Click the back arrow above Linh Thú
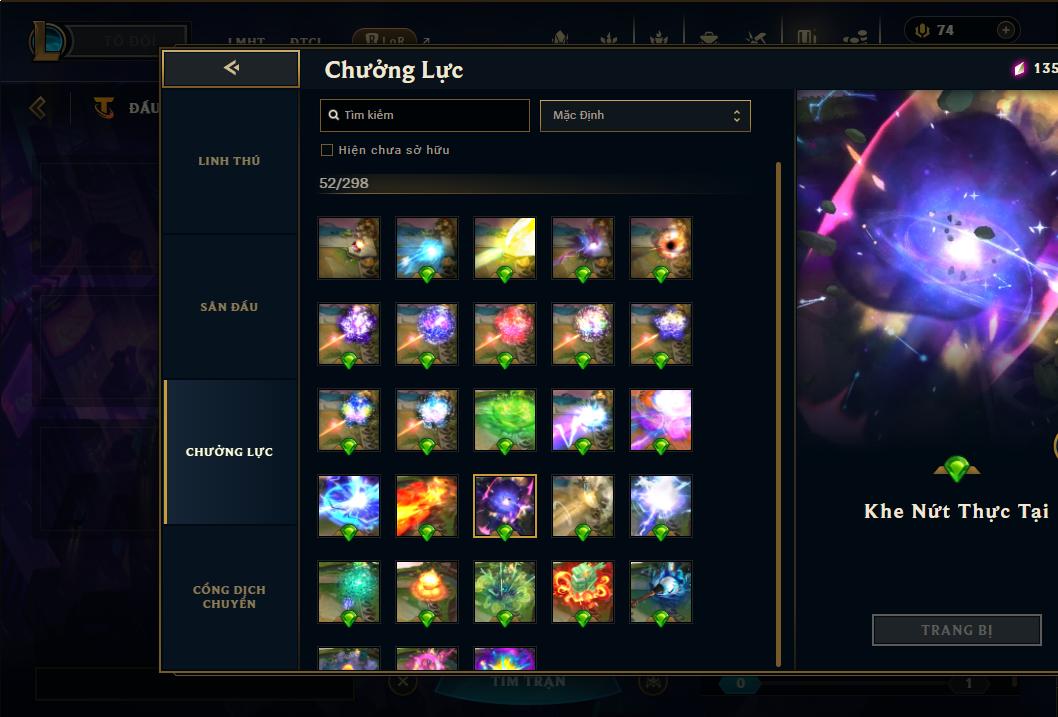Image resolution: width=1058 pixels, height=717 pixels. click(x=231, y=68)
